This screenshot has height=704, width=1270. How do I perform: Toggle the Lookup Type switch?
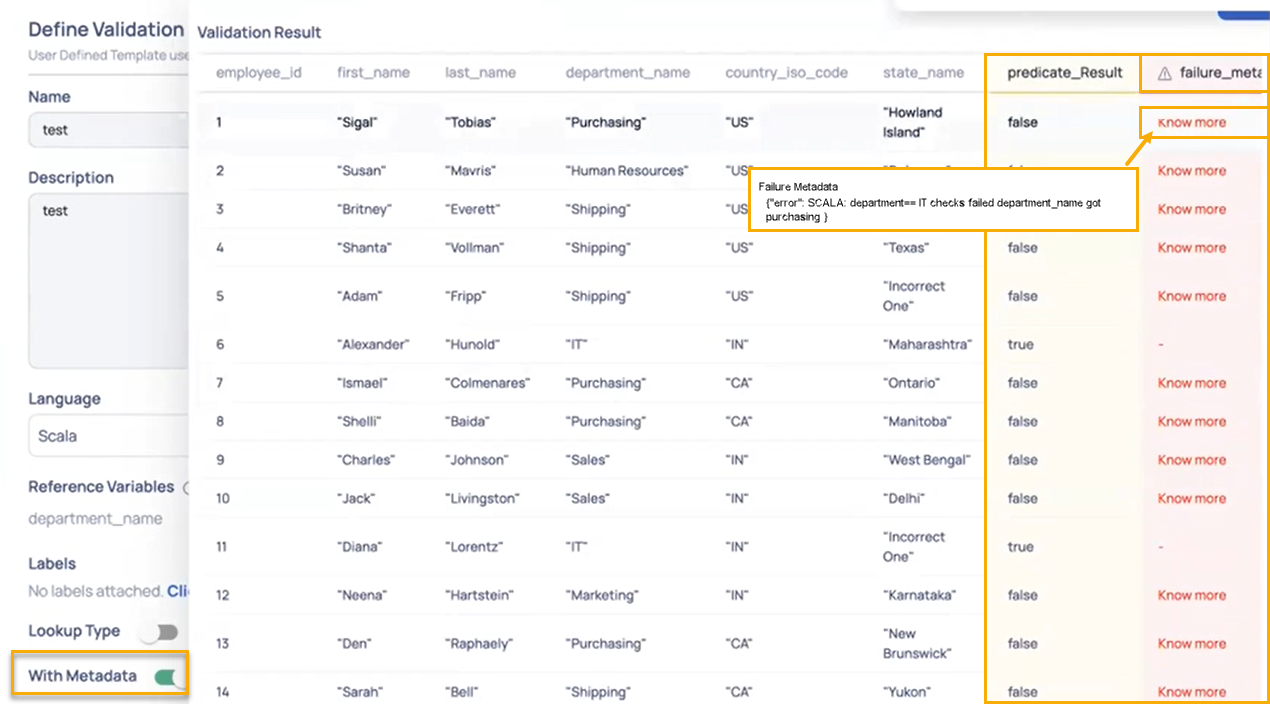(x=160, y=632)
